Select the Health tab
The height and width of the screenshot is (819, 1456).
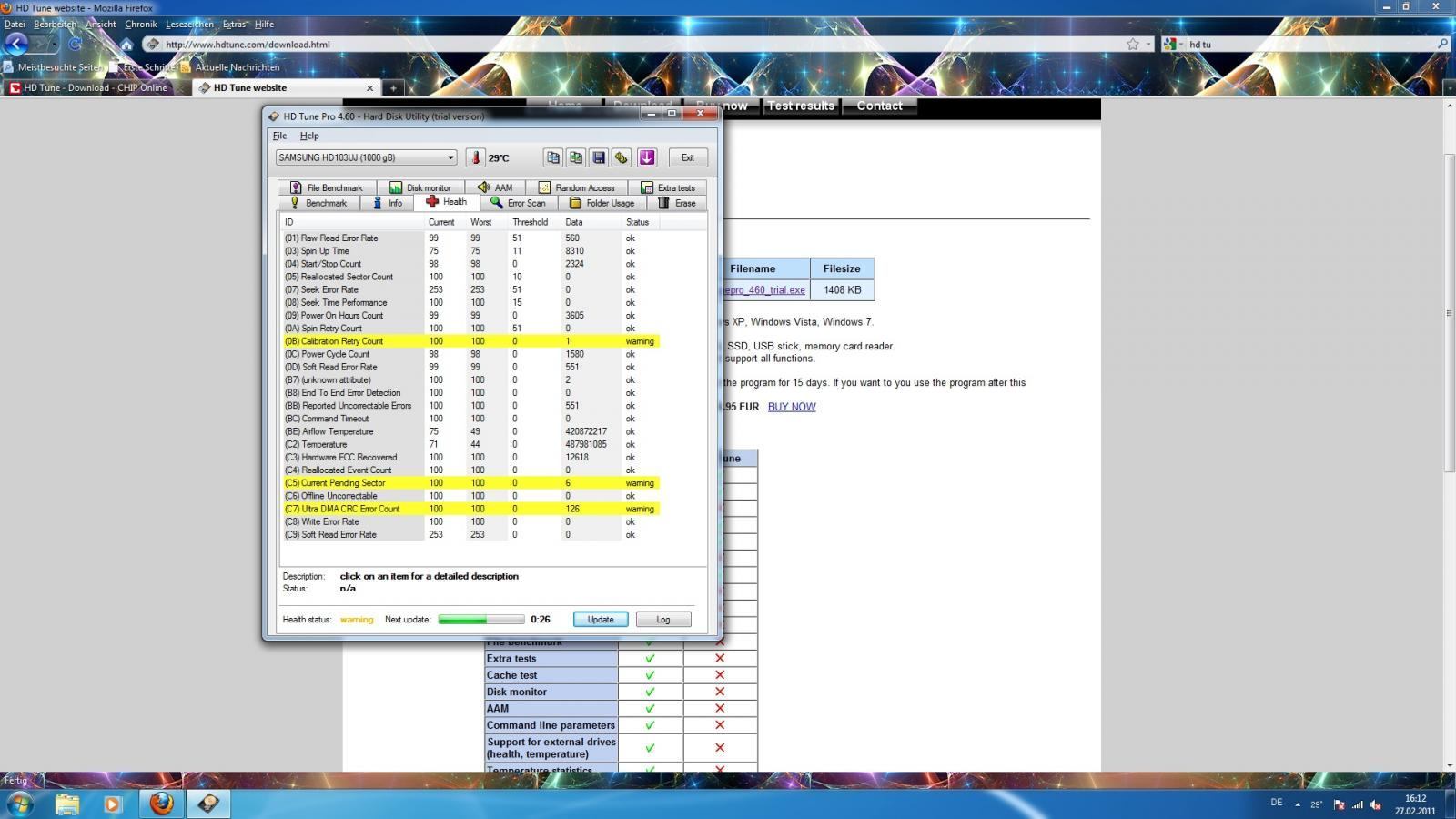coord(446,202)
